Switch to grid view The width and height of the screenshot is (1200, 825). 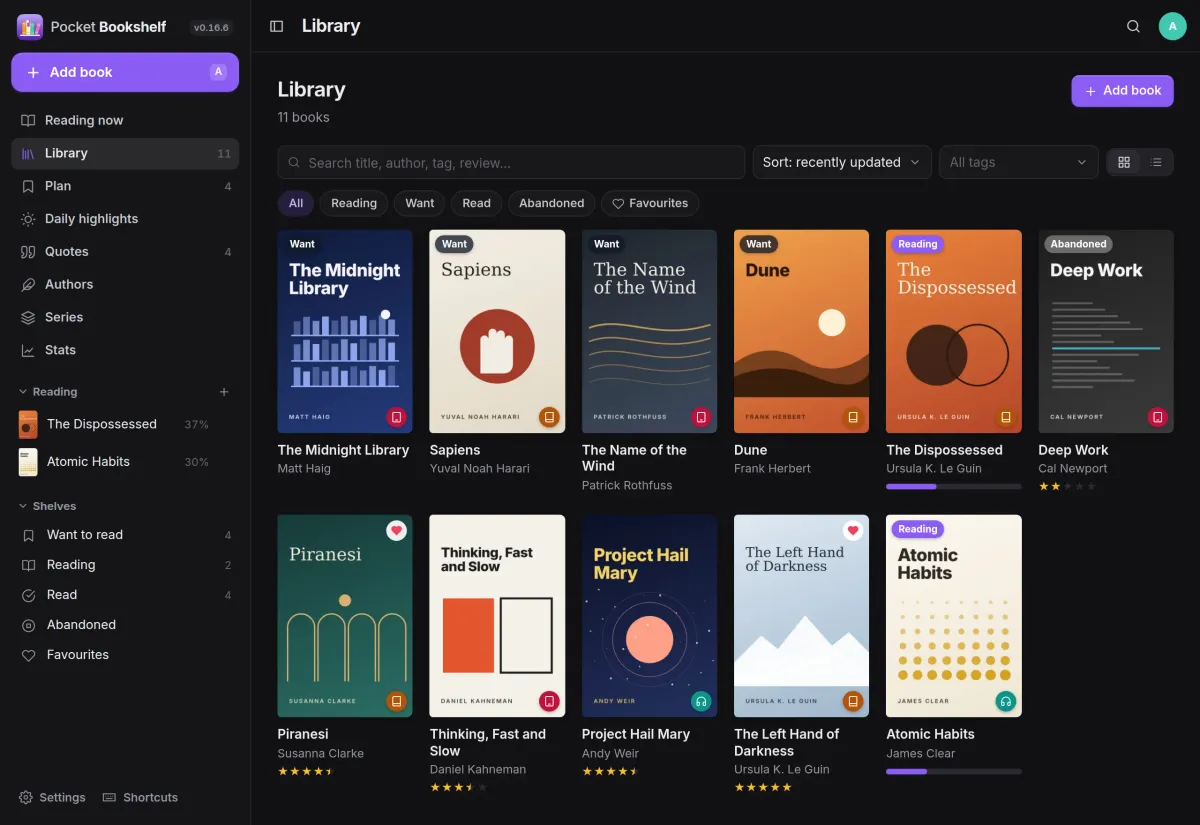1124,162
